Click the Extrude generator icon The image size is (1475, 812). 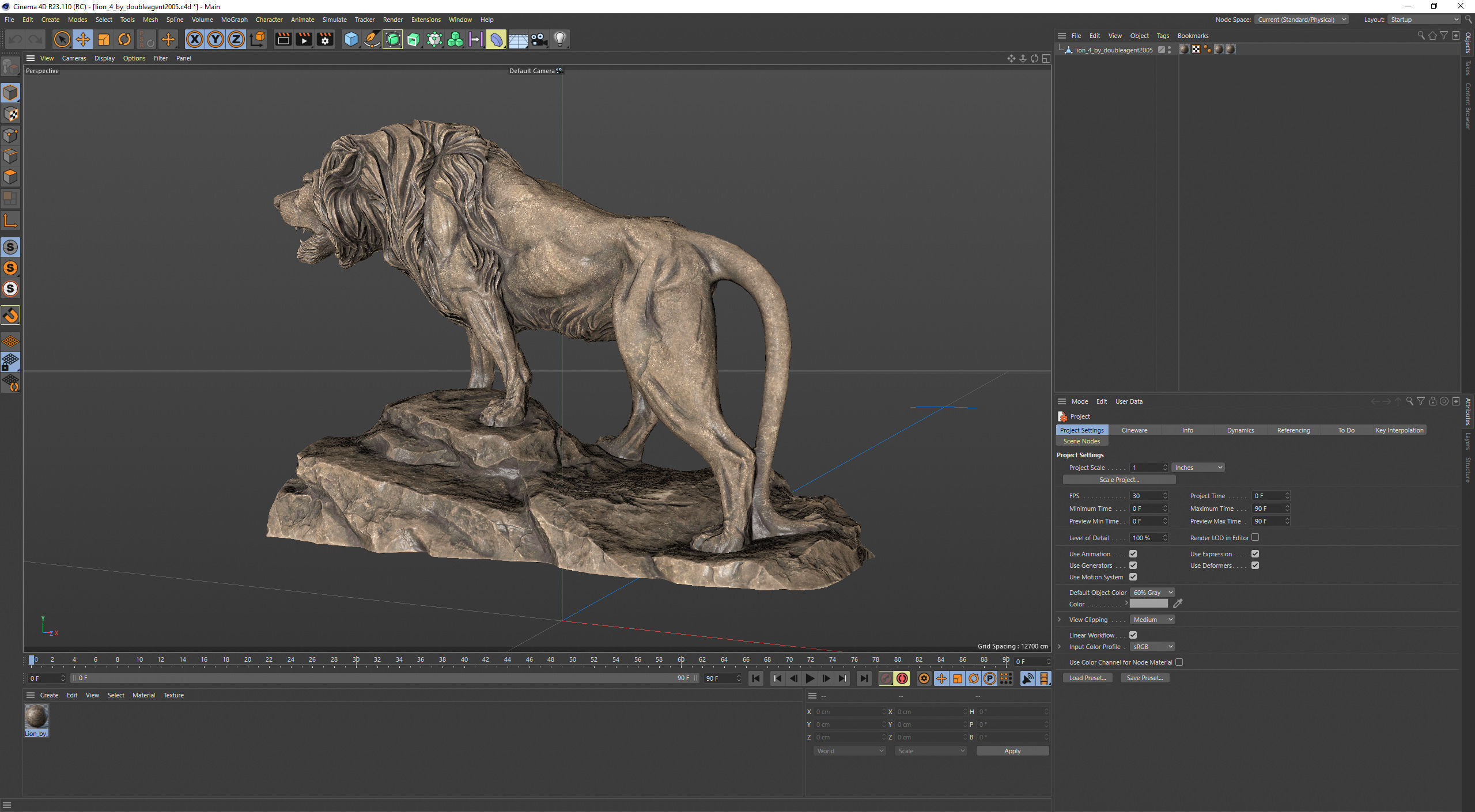[x=414, y=40]
